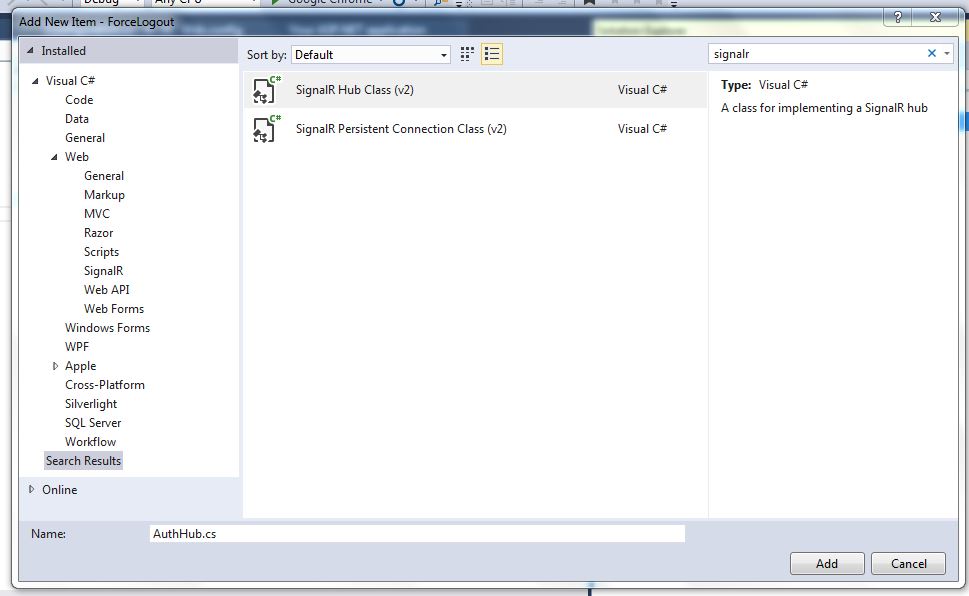Viewport: 969px width, 596px height.
Task: Expand the Apple tree node
Action: [x=55, y=366]
